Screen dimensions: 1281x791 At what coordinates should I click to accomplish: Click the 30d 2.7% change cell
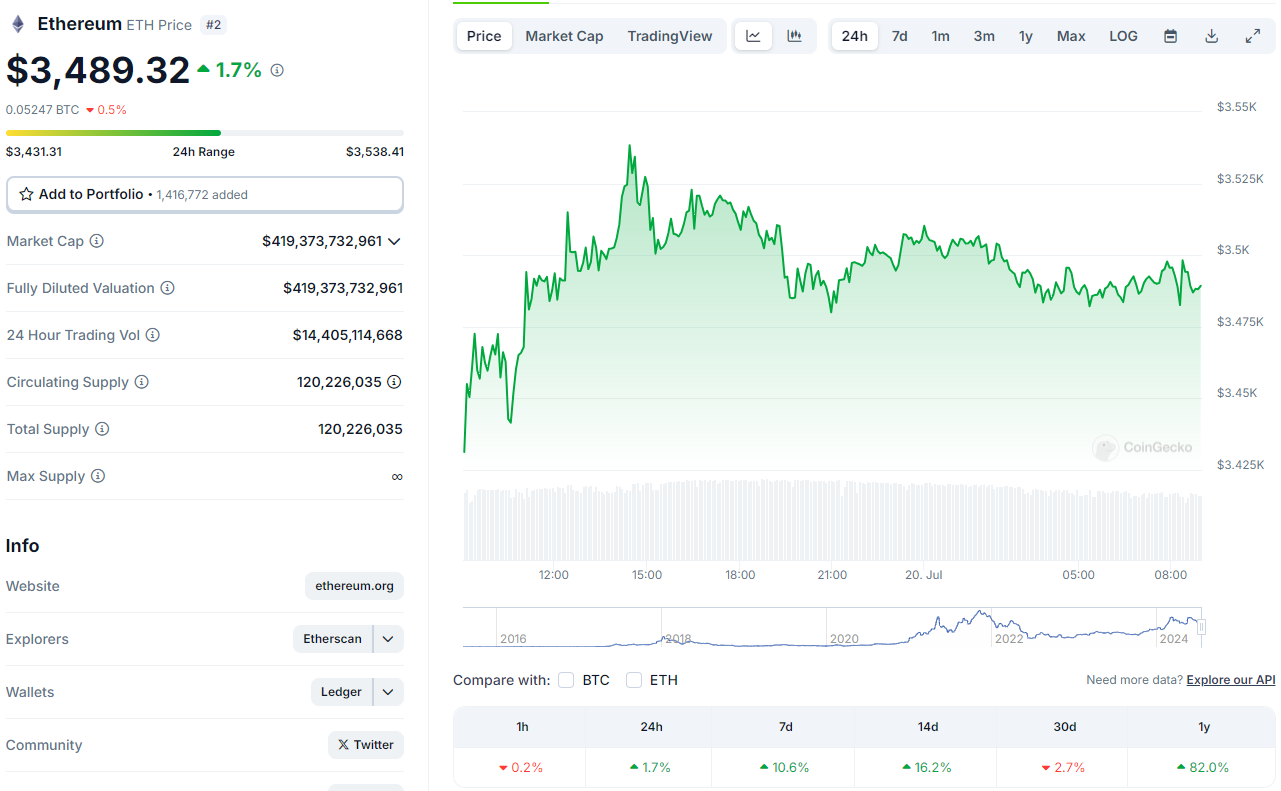[1060, 767]
